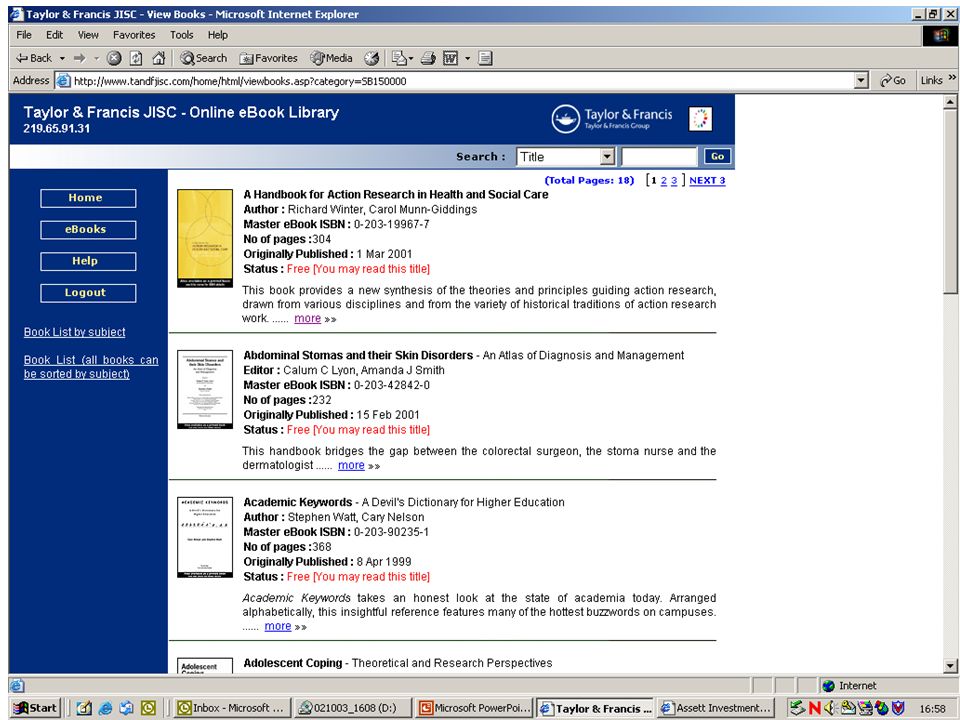Screen dimensions: 960x720
Task: Follow the Book List (all books) link
Action: (x=91, y=367)
